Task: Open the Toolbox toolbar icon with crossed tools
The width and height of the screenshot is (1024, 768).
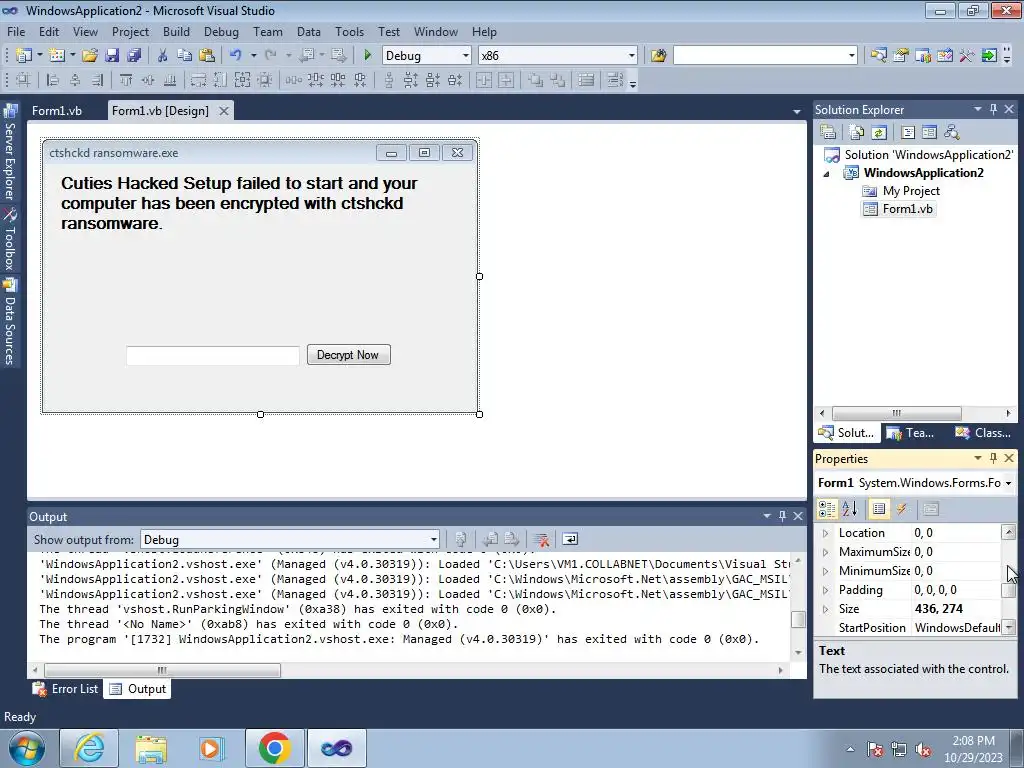Action: coord(967,56)
